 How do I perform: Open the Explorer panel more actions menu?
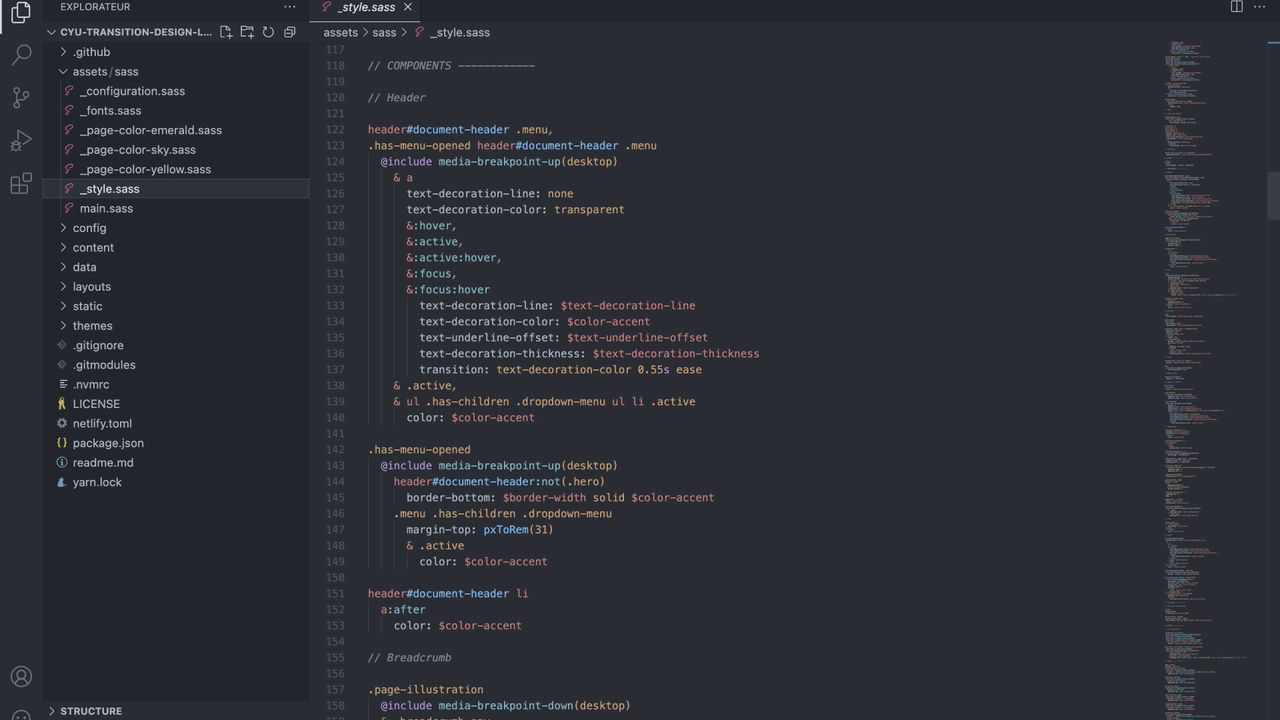[290, 7]
